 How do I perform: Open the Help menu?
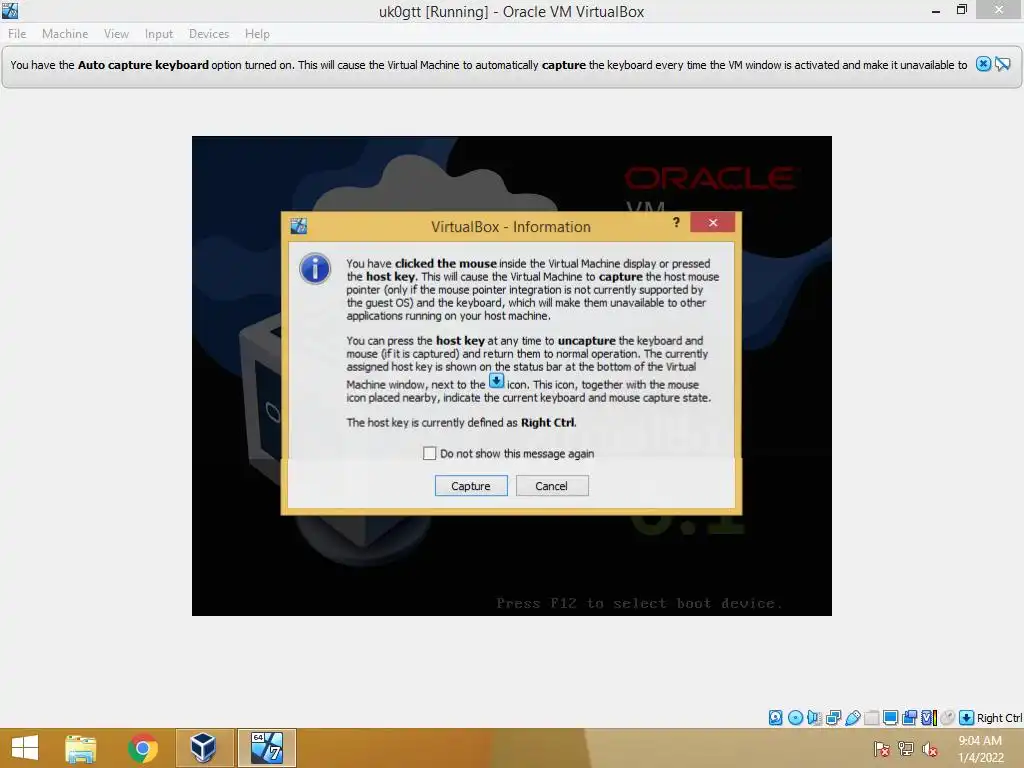(x=257, y=34)
